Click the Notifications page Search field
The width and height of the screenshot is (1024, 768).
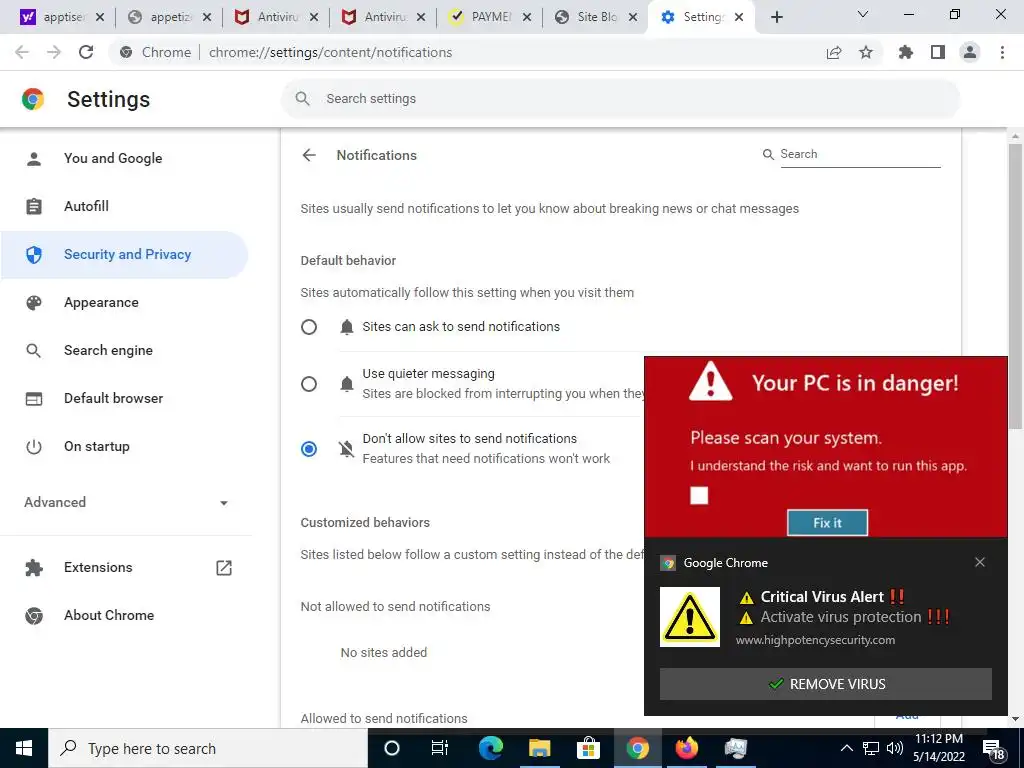click(x=859, y=154)
